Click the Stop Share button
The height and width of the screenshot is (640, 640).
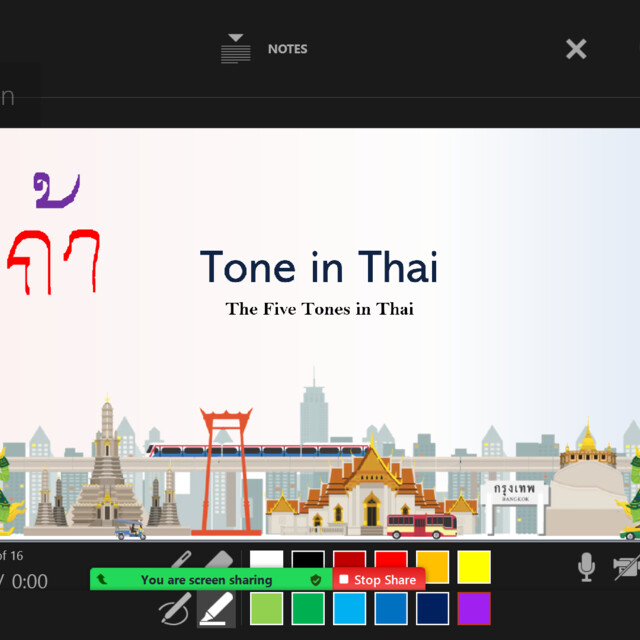378,580
